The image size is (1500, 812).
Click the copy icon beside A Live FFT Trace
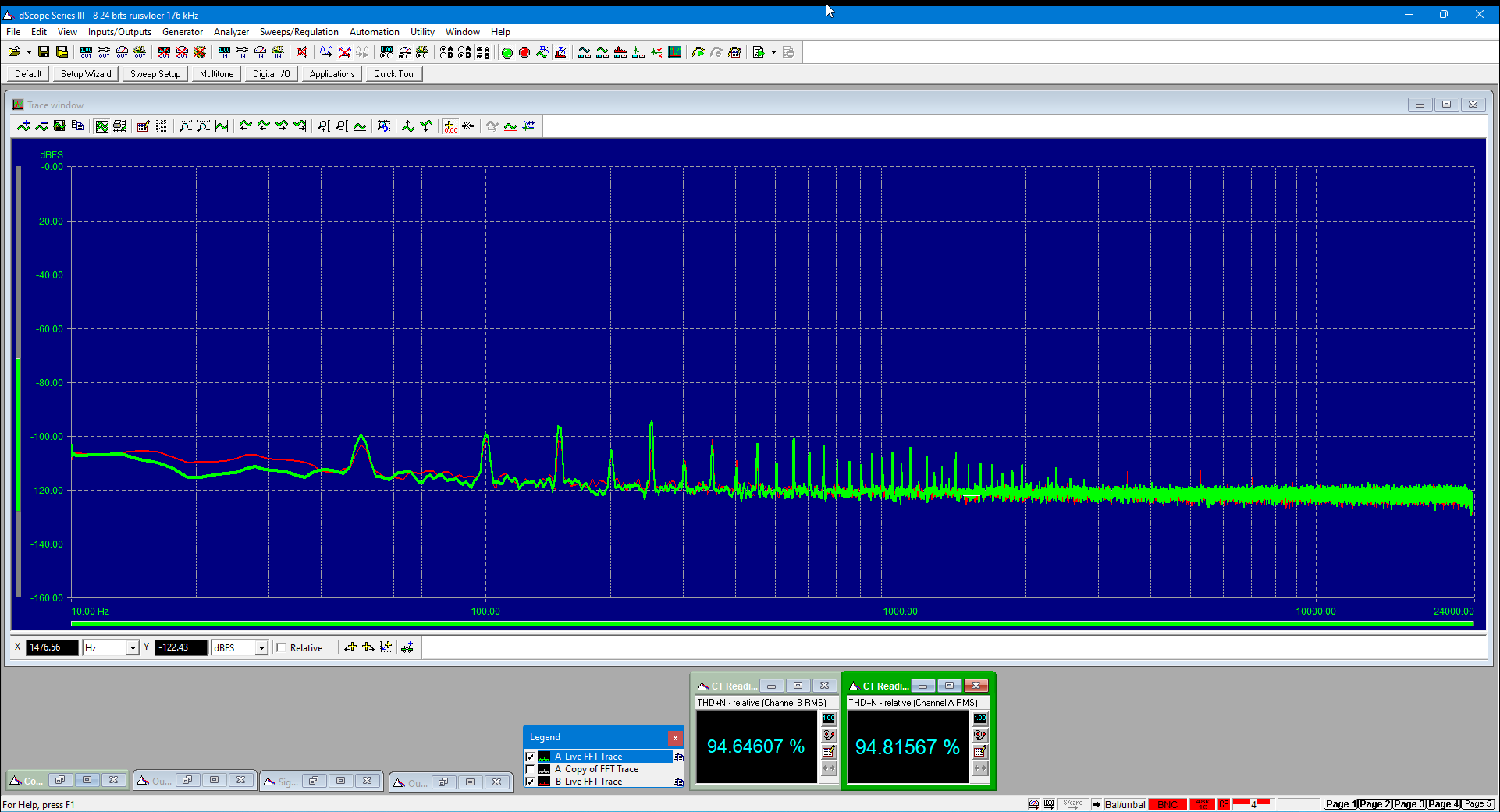click(678, 757)
